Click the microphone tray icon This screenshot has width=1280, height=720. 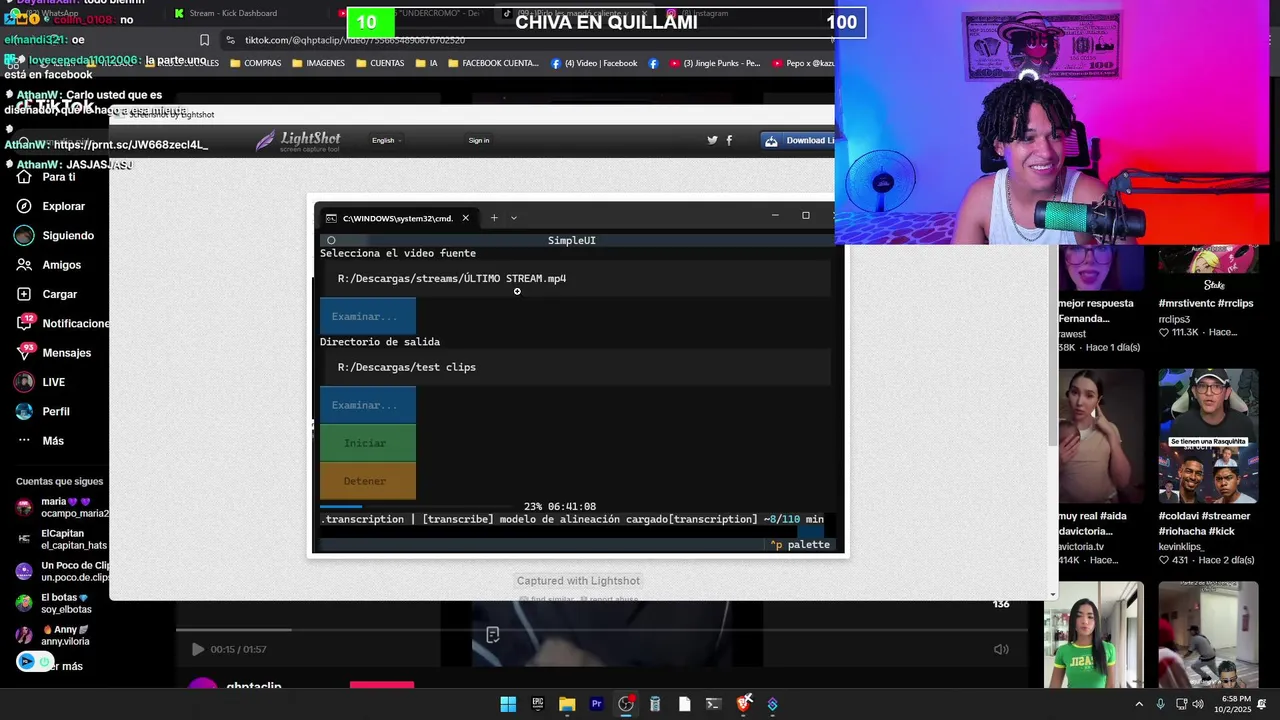(x=1160, y=704)
